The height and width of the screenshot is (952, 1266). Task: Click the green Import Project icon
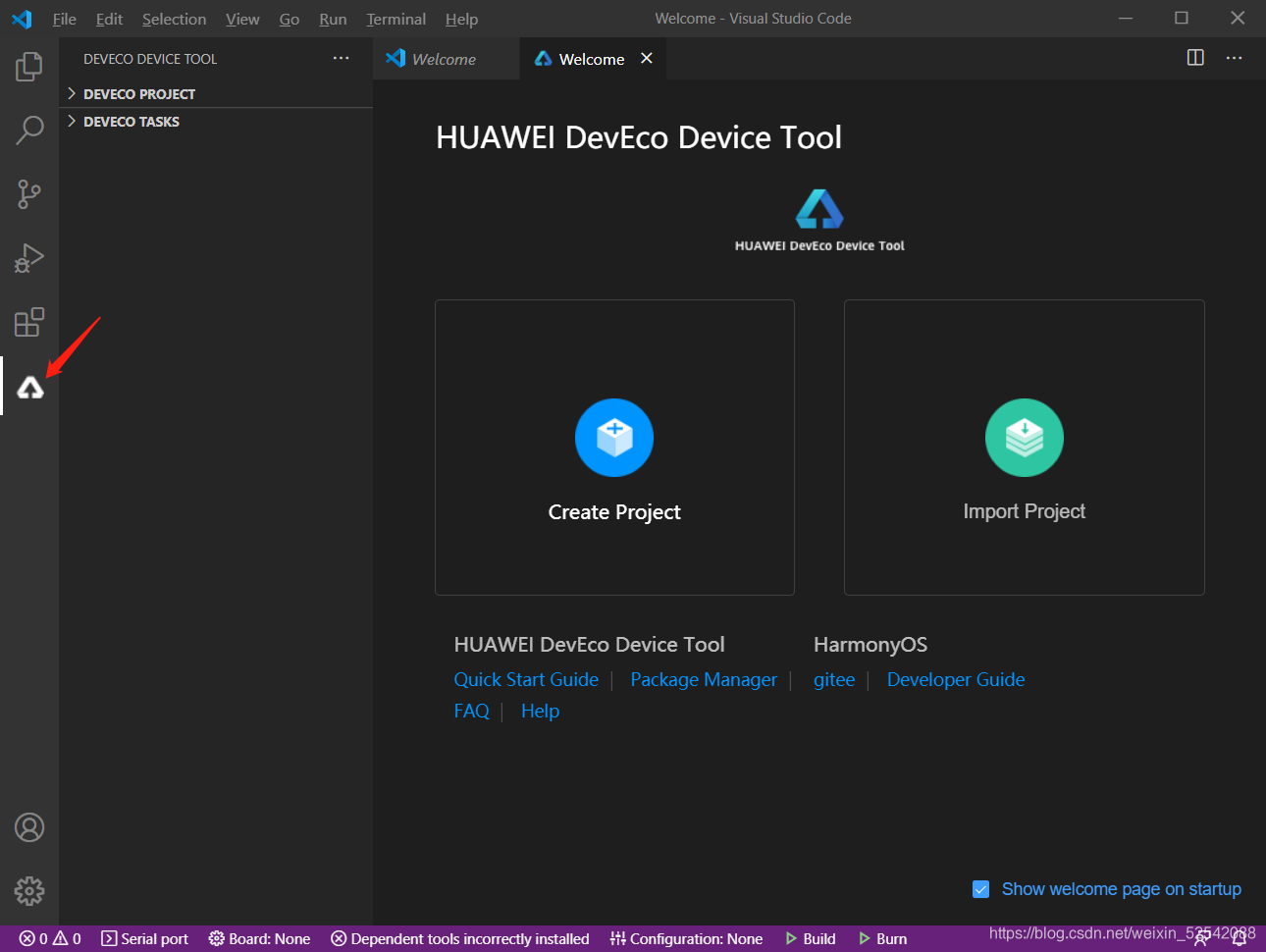(x=1025, y=438)
